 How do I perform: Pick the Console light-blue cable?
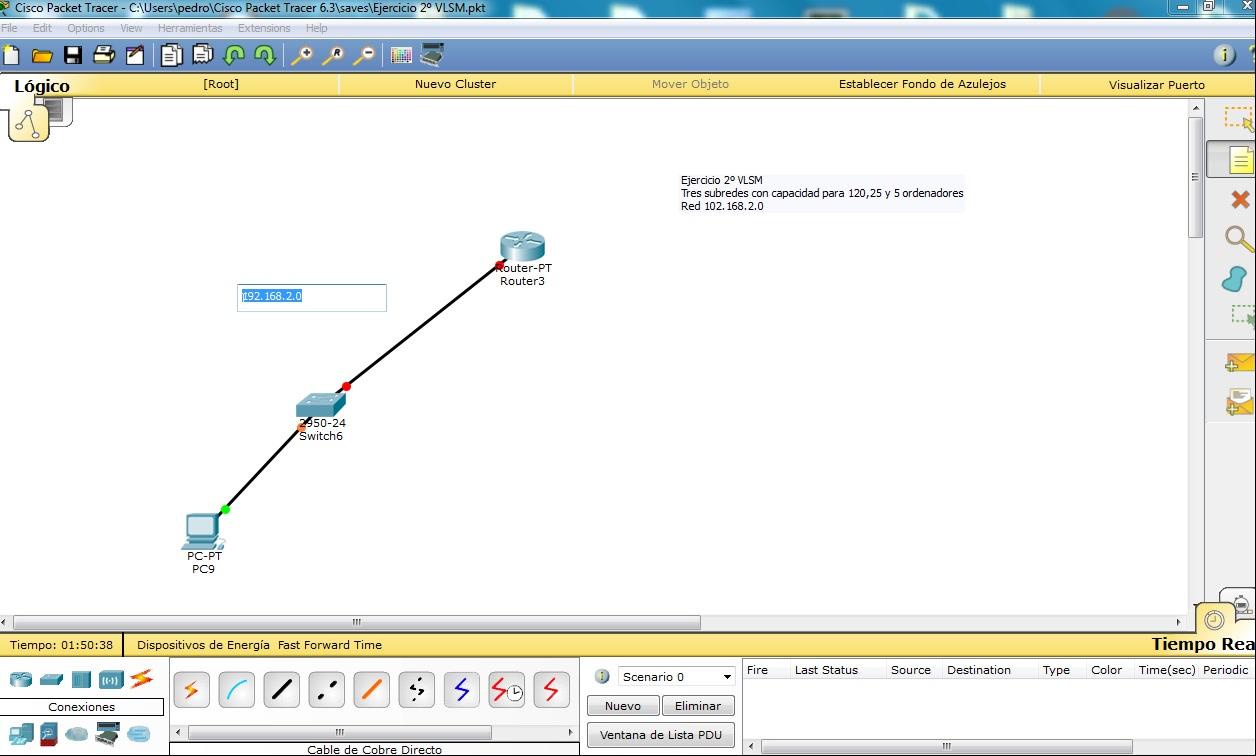click(x=236, y=690)
